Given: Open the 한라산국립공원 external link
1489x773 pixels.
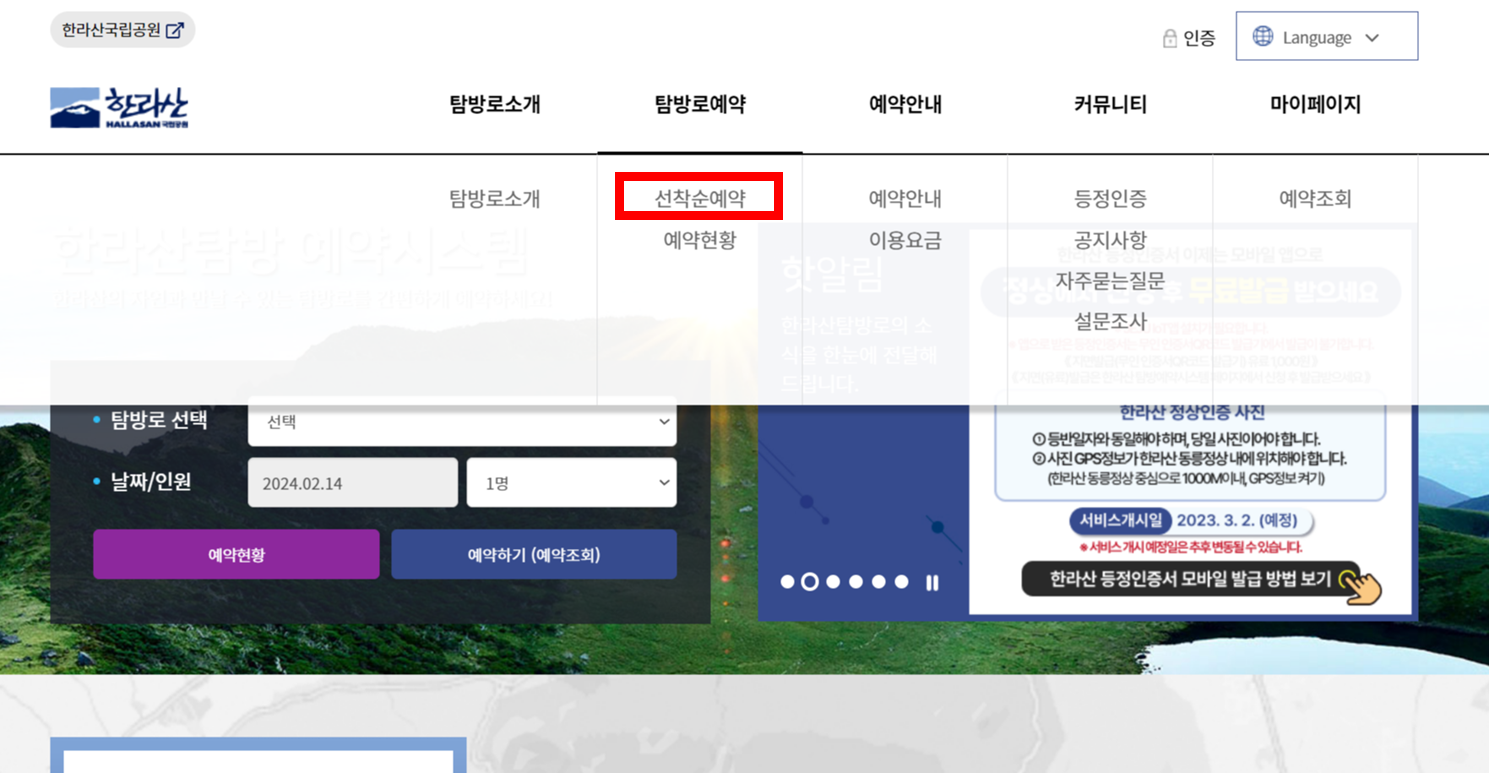Looking at the screenshot, I should point(122,30).
